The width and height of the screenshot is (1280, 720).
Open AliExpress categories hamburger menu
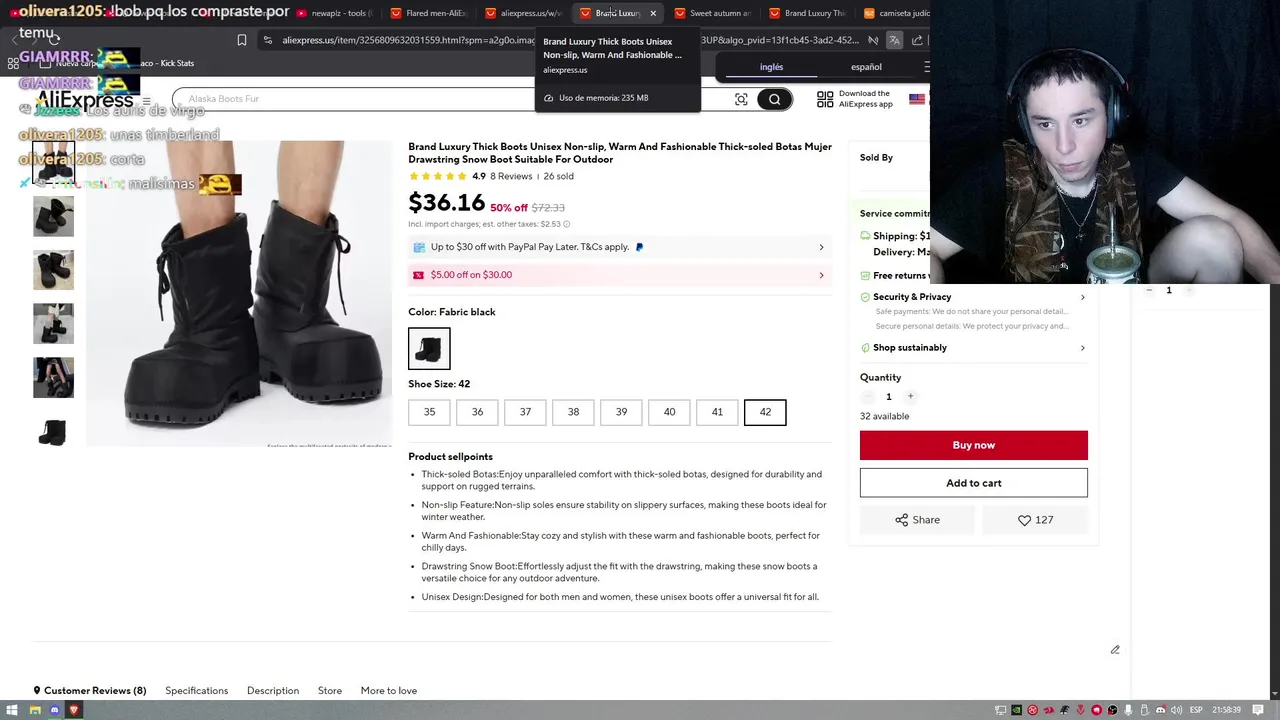click(146, 100)
